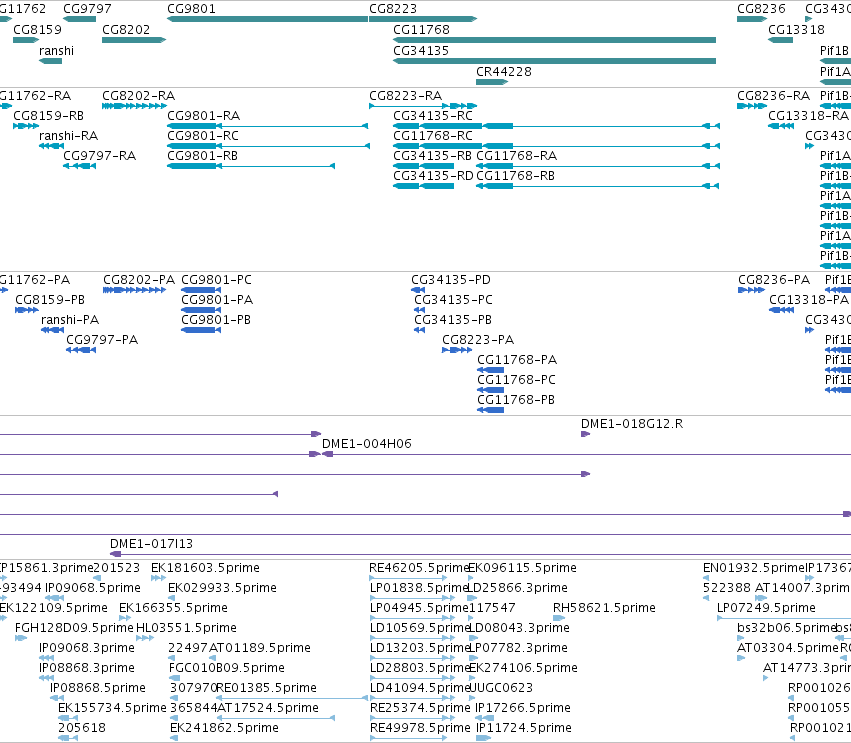Click protein label CG11768-PB

click(x=516, y=400)
